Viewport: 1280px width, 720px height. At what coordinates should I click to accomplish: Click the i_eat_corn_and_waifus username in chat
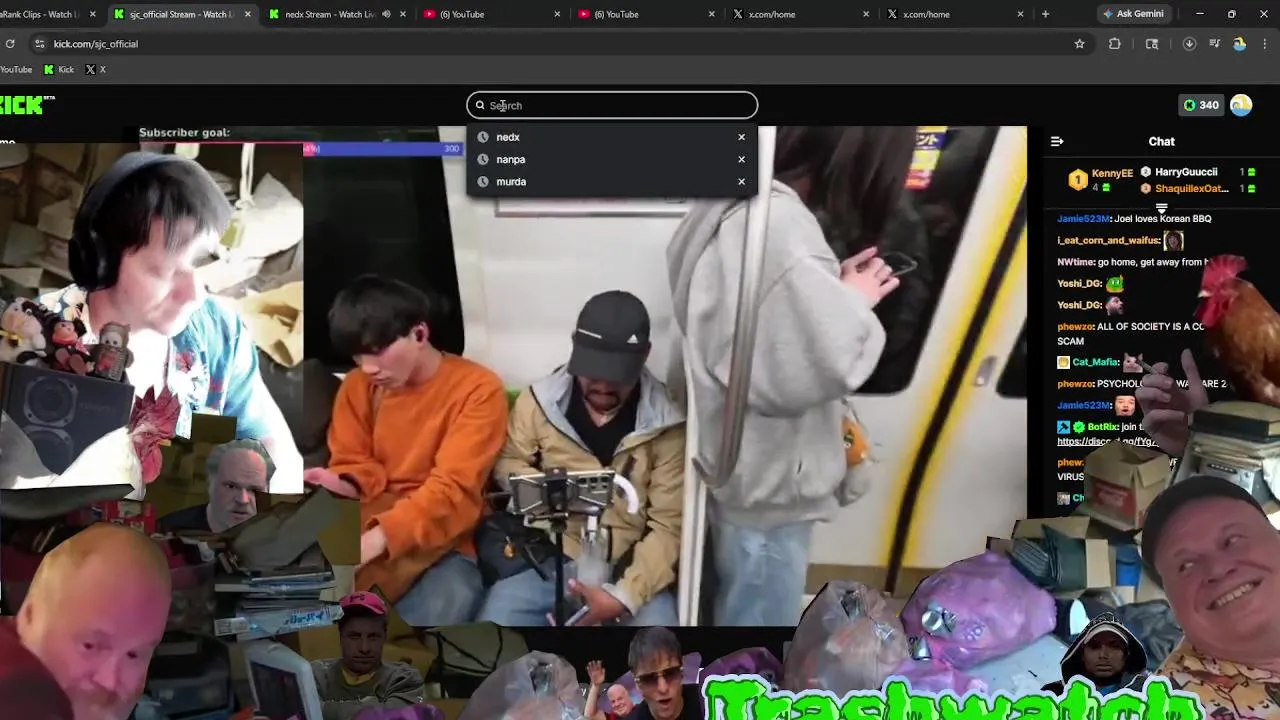pos(1108,240)
